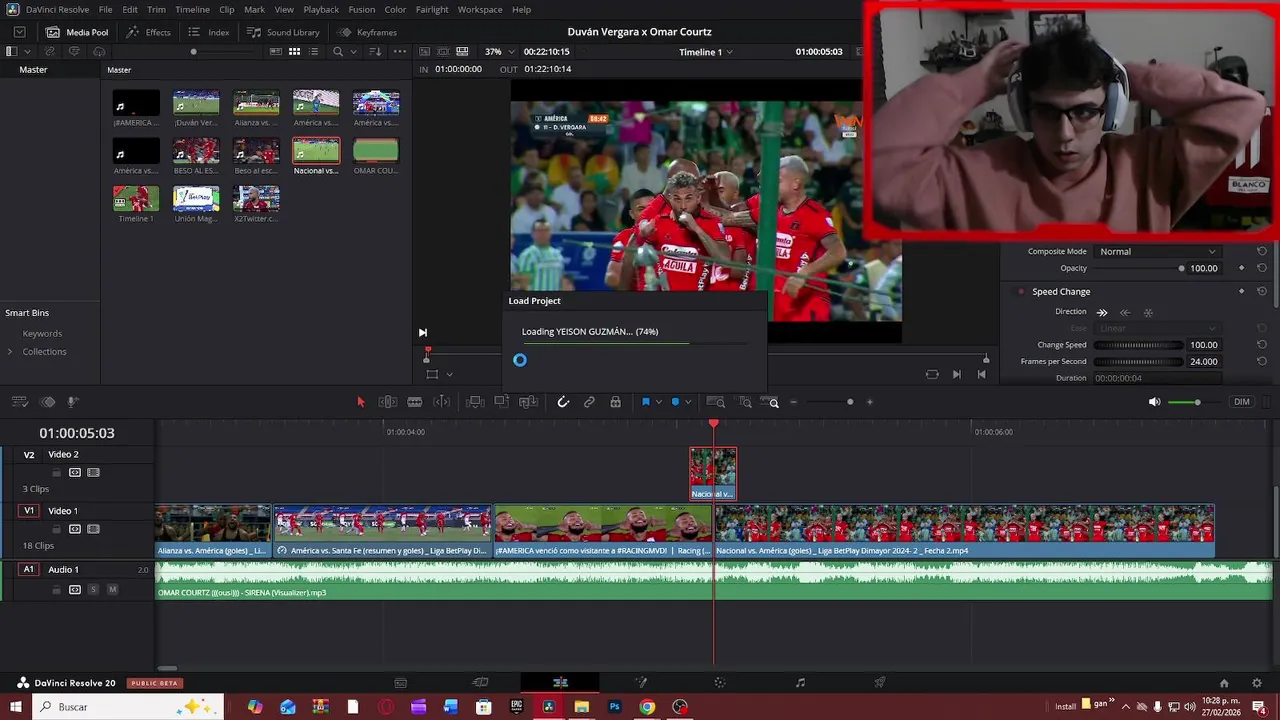
Task: Select the arrow Selection Mode tool
Action: [x=361, y=402]
